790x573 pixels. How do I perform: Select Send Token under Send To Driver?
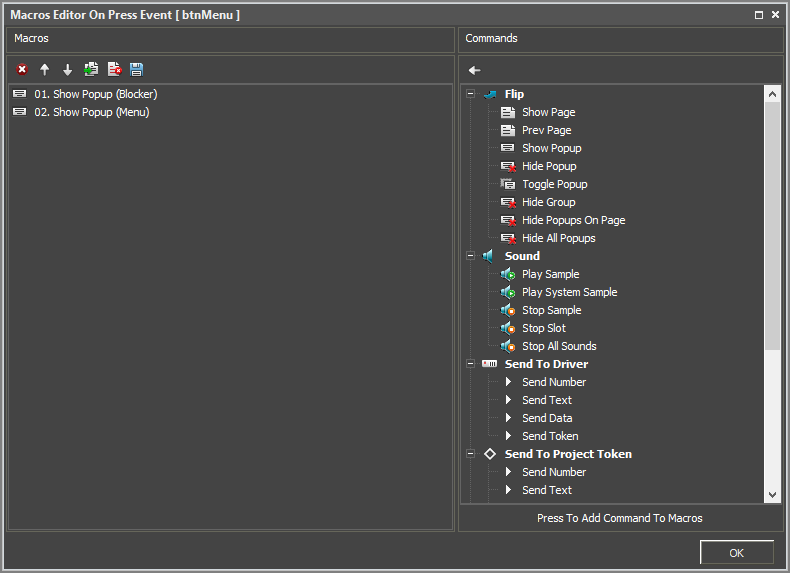coord(550,436)
